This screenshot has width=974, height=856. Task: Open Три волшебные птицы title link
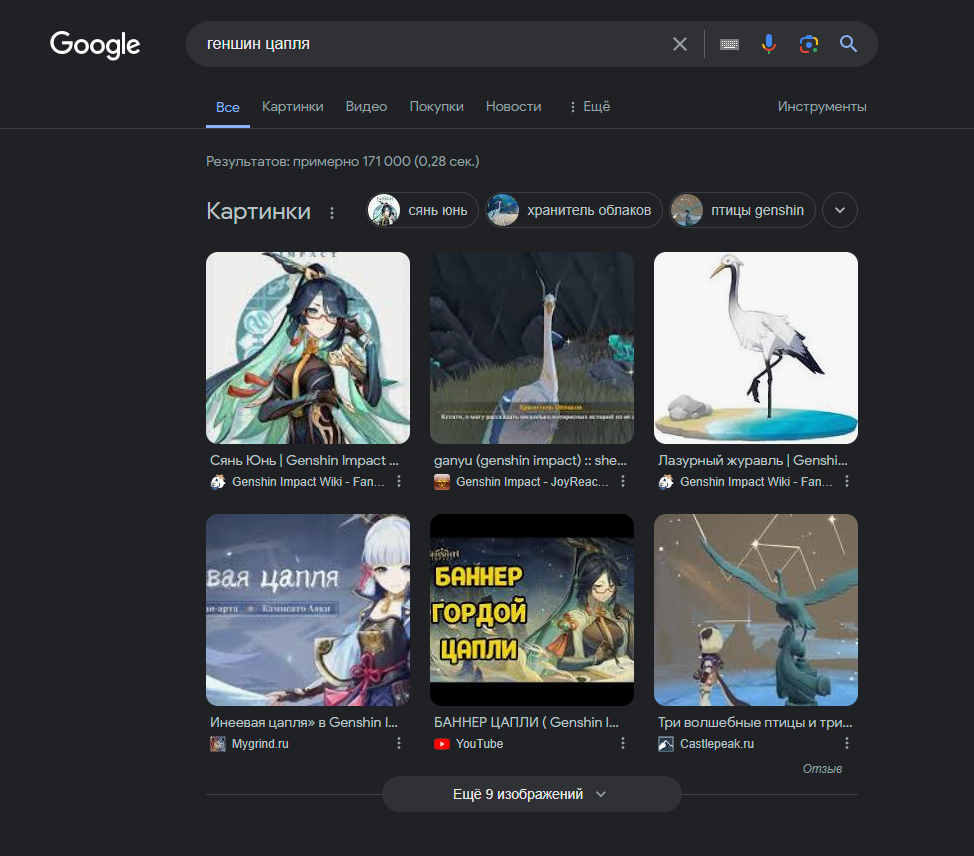pyautogui.click(x=755, y=722)
